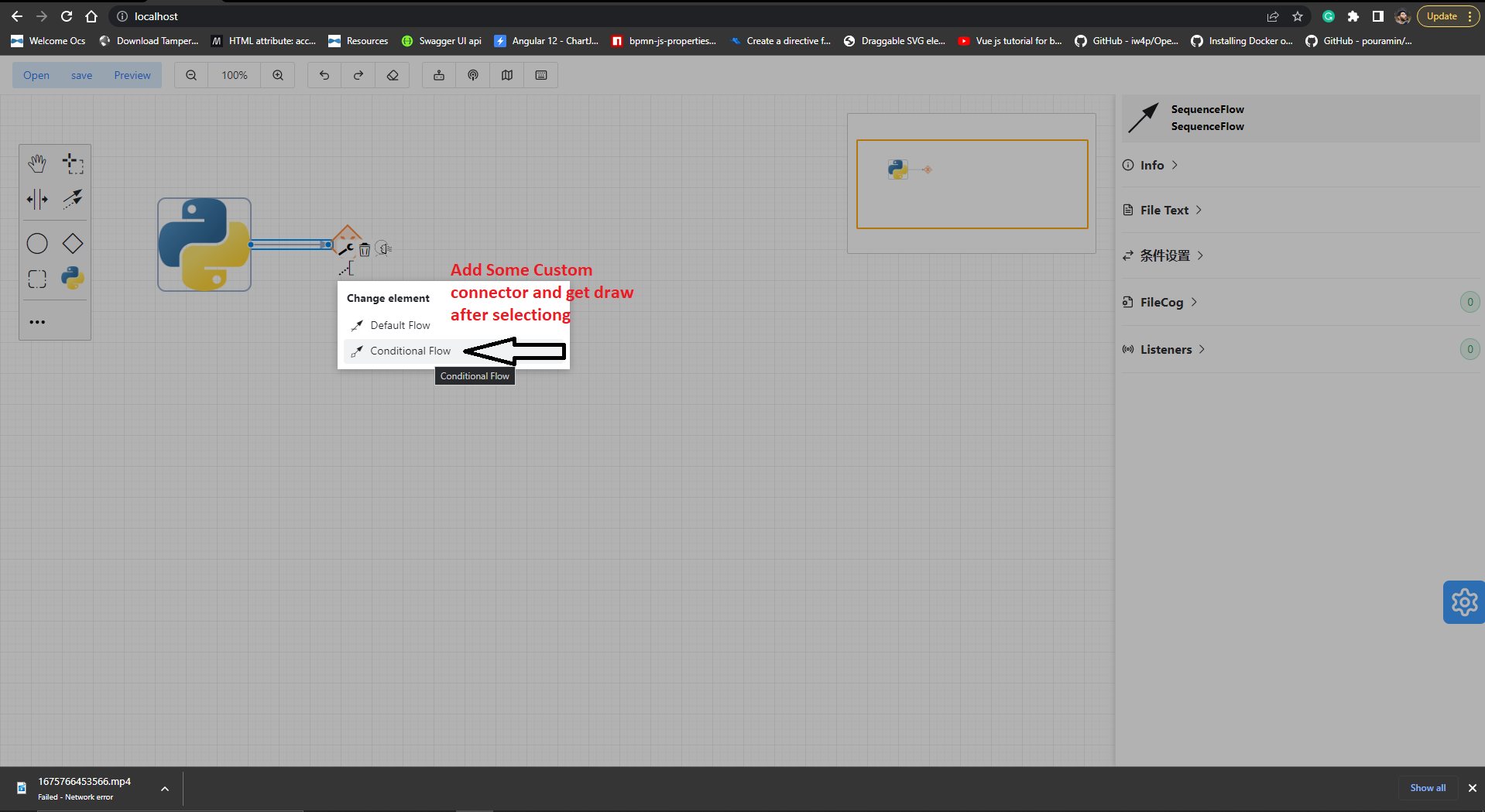Zoom in using the magnifier plus icon
This screenshot has width=1485, height=812.
point(277,75)
